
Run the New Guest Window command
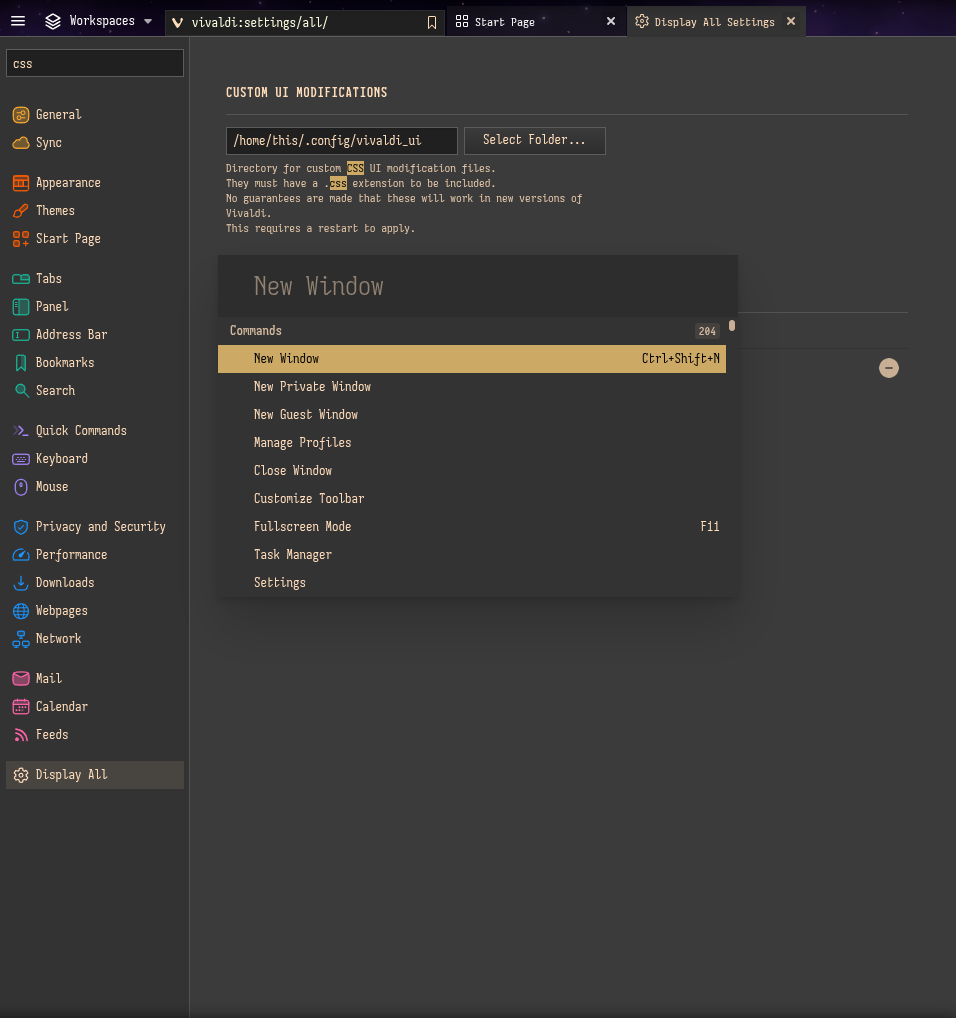(472, 415)
